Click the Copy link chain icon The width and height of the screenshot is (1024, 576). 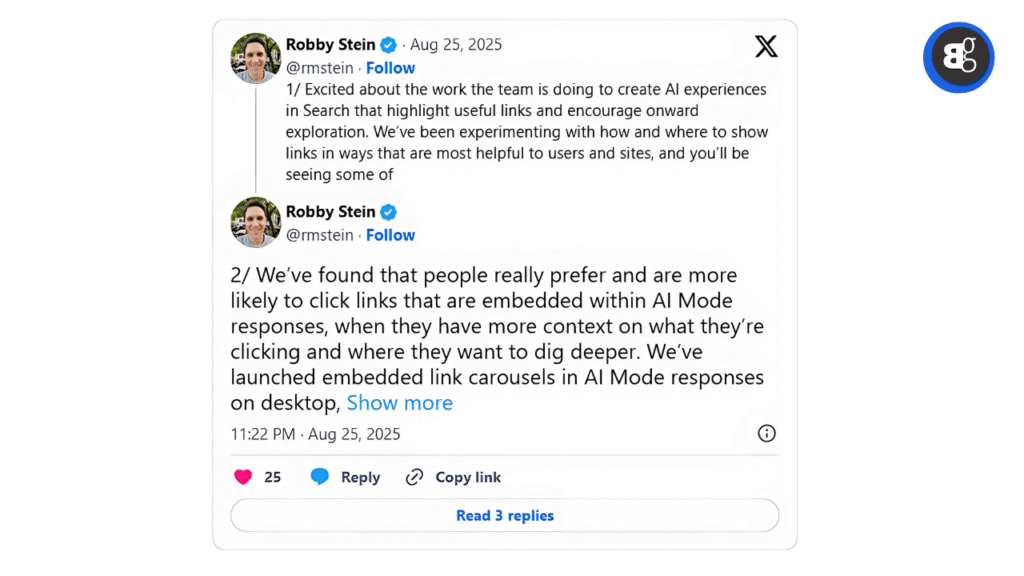coord(414,477)
